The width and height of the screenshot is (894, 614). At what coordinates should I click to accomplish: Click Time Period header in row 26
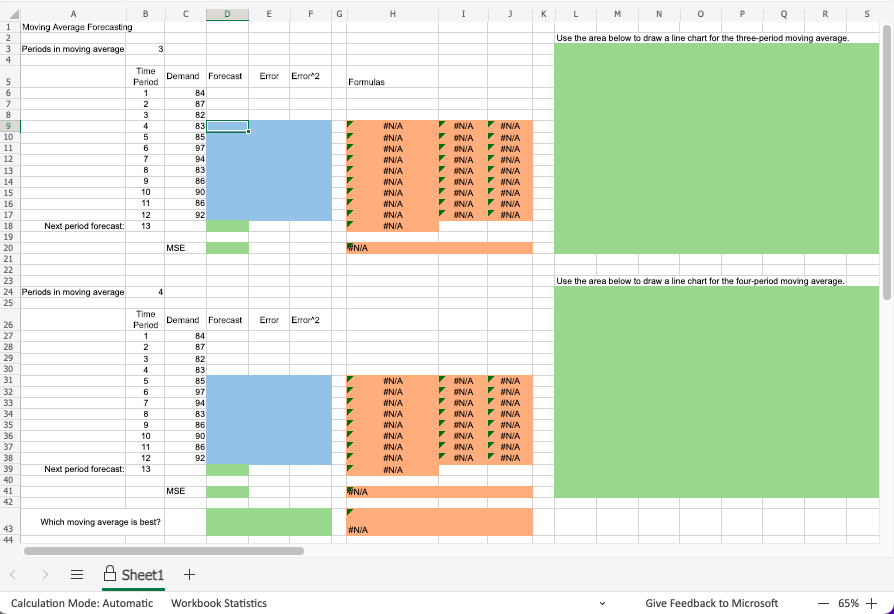coord(145,320)
